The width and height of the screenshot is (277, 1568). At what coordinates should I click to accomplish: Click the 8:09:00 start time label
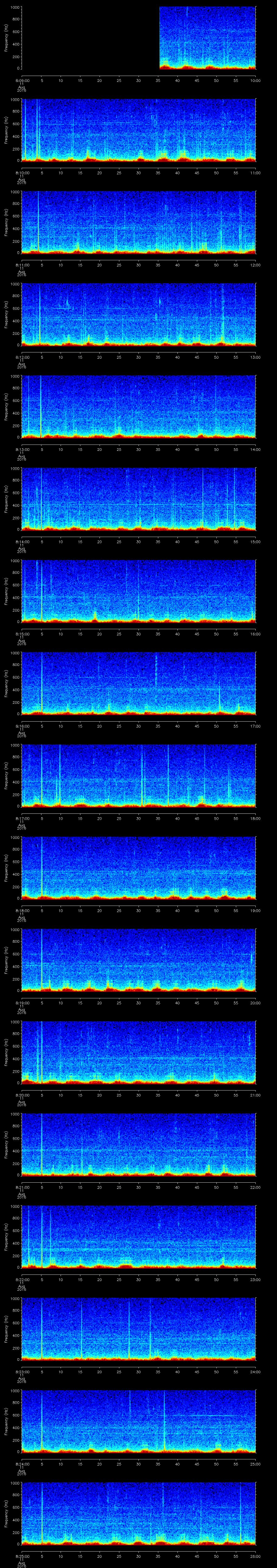(x=22, y=80)
